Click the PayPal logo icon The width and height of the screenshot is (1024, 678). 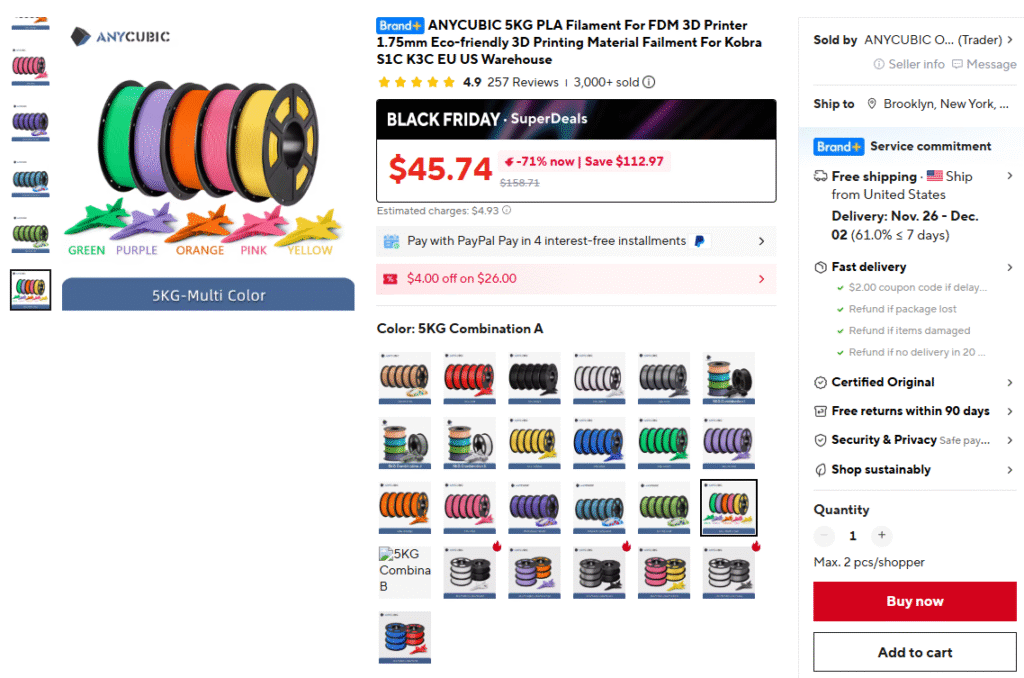(x=699, y=241)
